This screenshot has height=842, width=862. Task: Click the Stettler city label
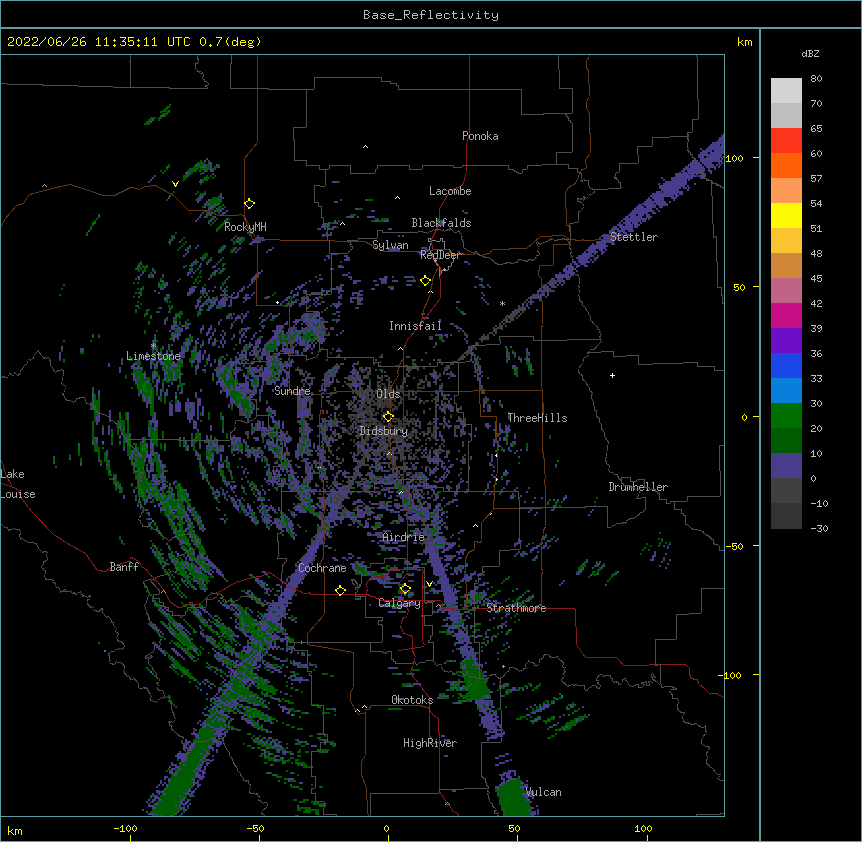click(634, 237)
